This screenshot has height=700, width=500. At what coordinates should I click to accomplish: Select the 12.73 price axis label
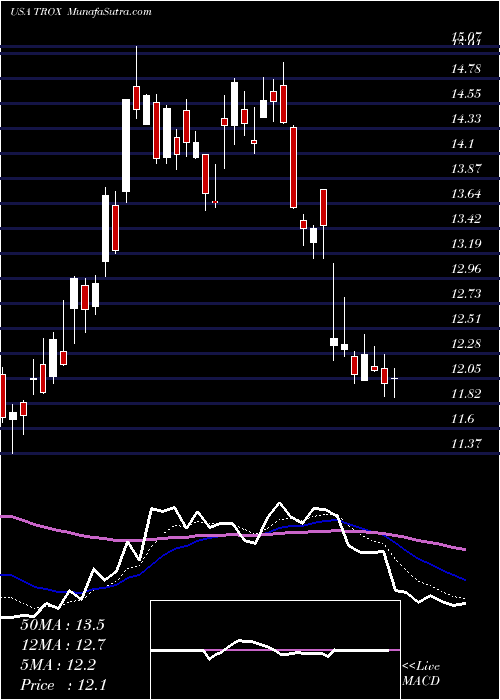click(466, 294)
